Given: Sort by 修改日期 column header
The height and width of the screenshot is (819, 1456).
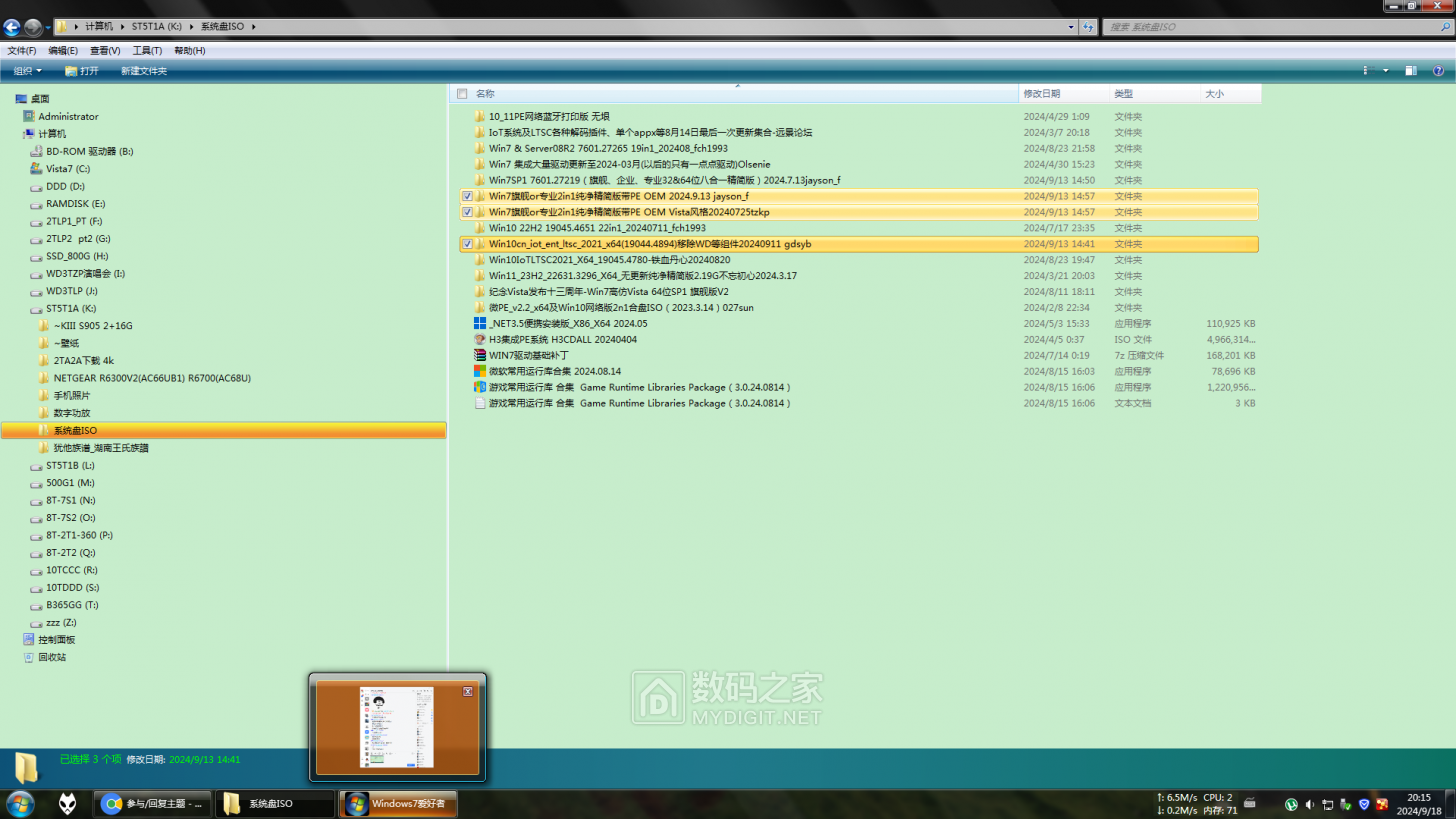Looking at the screenshot, I should point(1063,94).
